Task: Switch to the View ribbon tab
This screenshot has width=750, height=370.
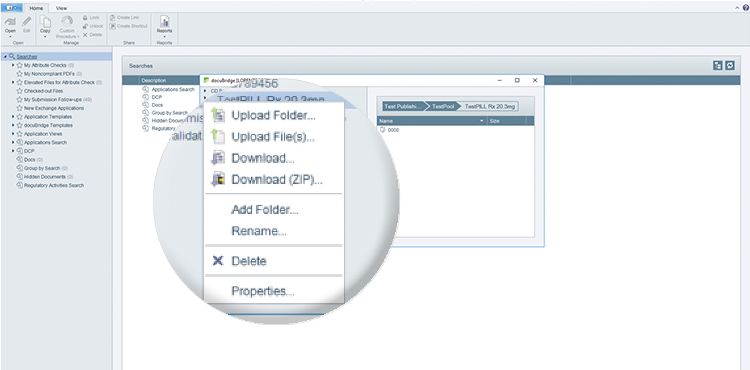Action: (x=61, y=8)
